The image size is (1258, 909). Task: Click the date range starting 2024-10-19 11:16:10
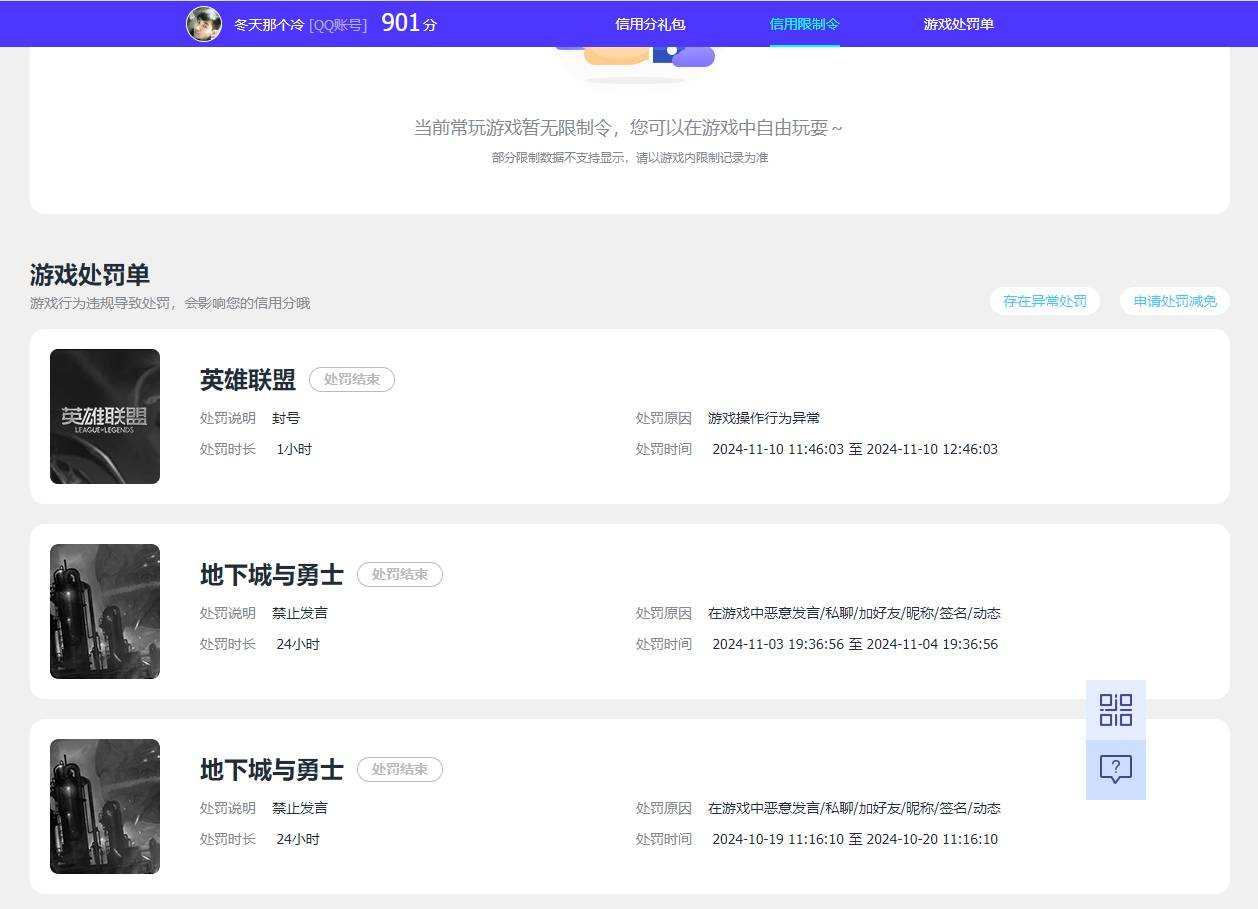tap(855, 839)
